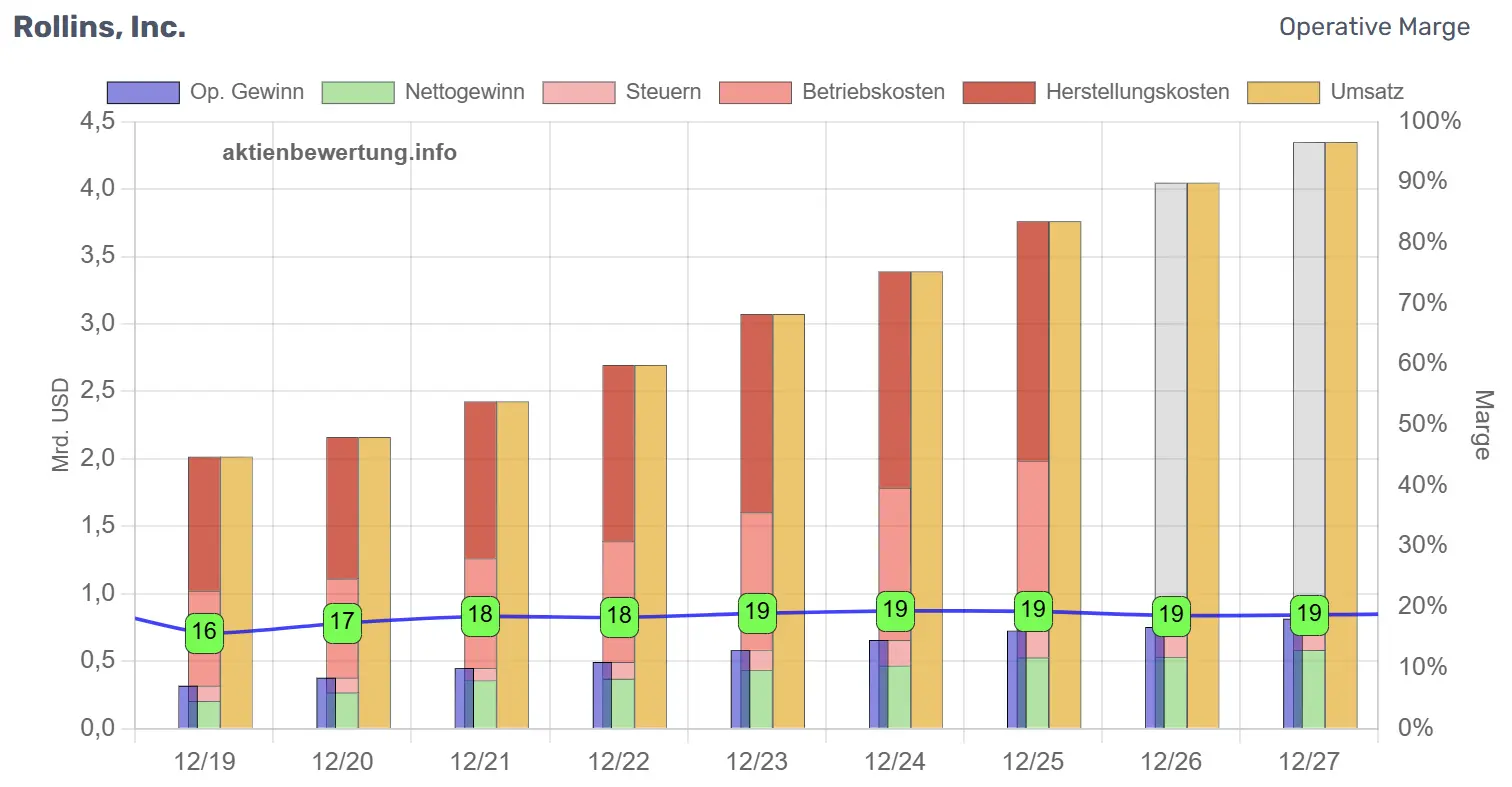Hide the Steuern series via legend label
This screenshot has height=787, width=1512.
click(x=663, y=92)
